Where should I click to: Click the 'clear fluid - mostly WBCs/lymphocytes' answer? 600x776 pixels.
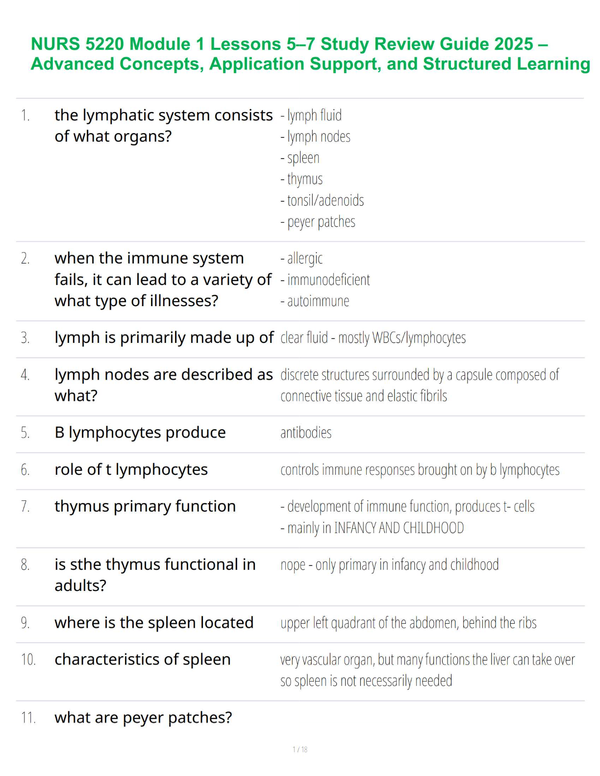click(373, 338)
